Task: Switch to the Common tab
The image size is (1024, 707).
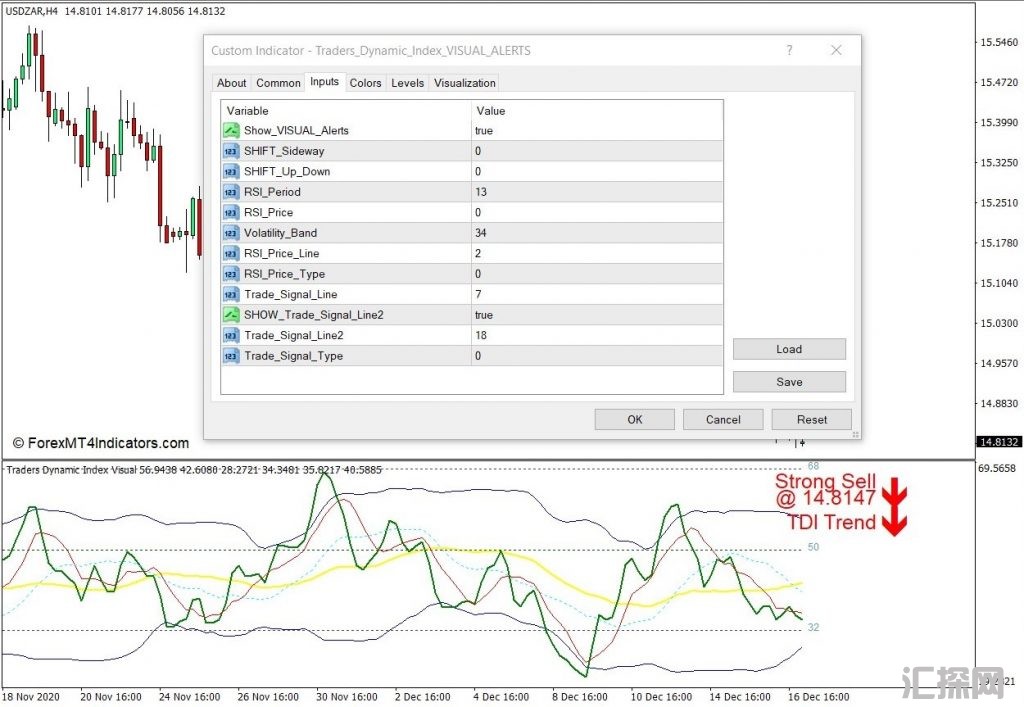Action: (x=278, y=83)
